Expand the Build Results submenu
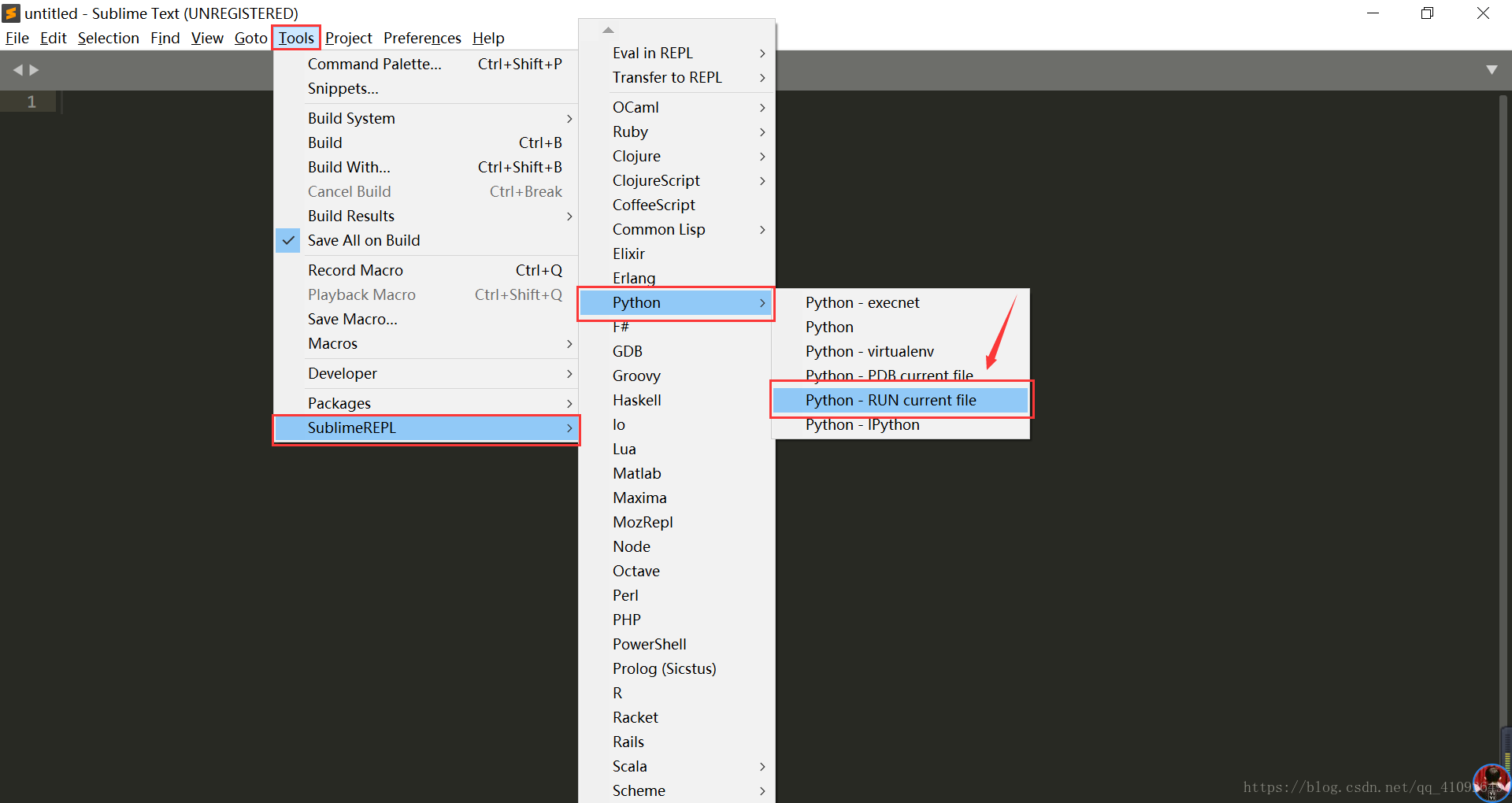The width and height of the screenshot is (1512, 803). [x=426, y=216]
